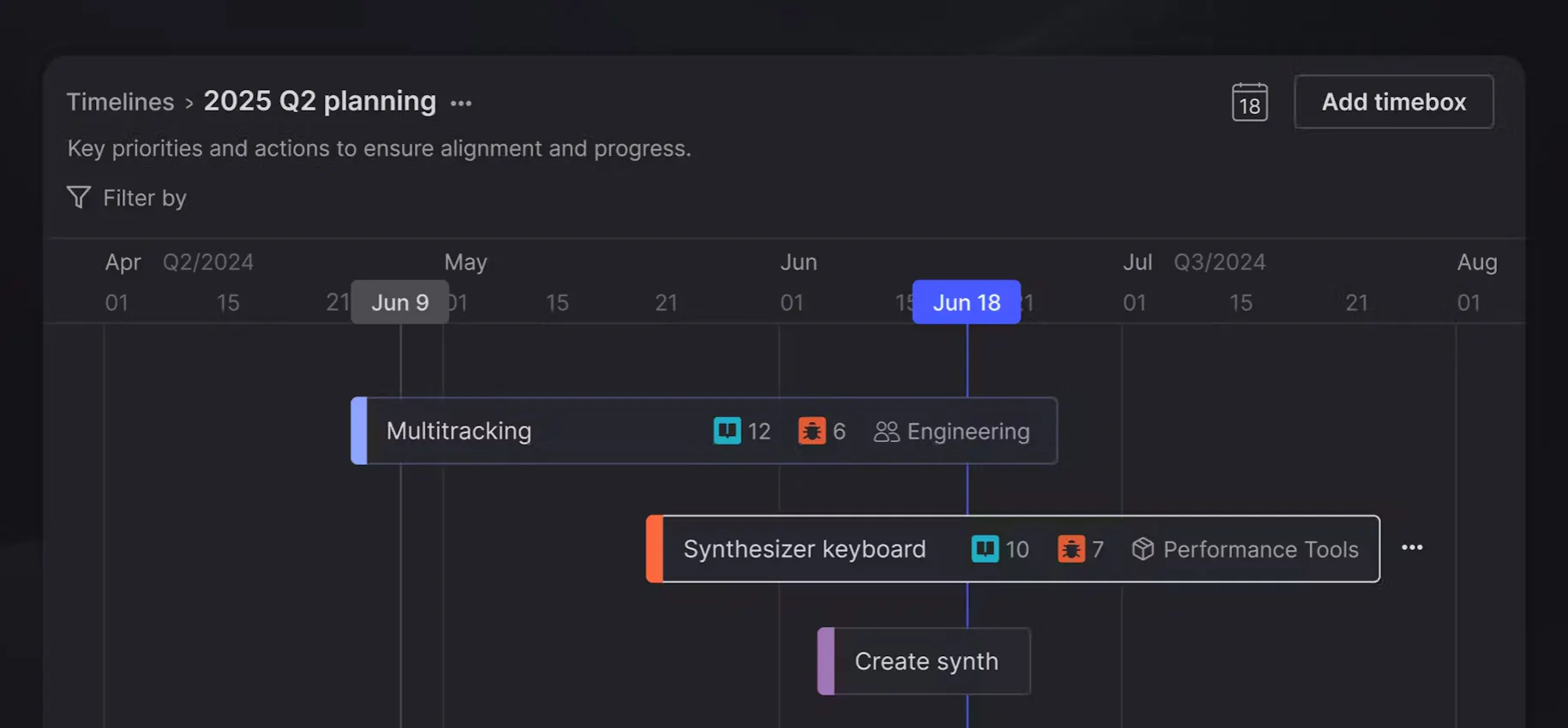Image resolution: width=1568 pixels, height=728 pixels.
Task: Select the Synthesizer keyboard timebox
Action: 1013,549
